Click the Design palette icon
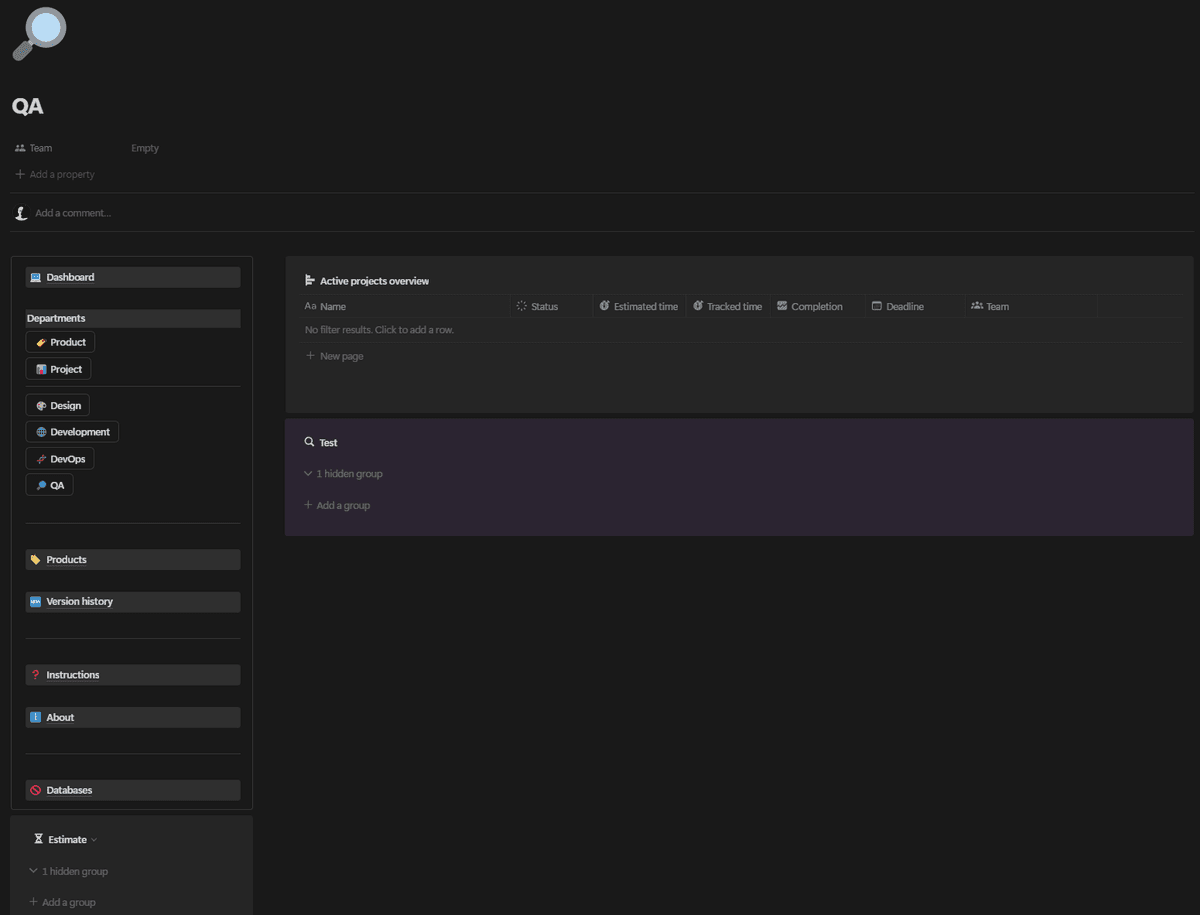Viewport: 1200px width, 915px height. point(41,406)
